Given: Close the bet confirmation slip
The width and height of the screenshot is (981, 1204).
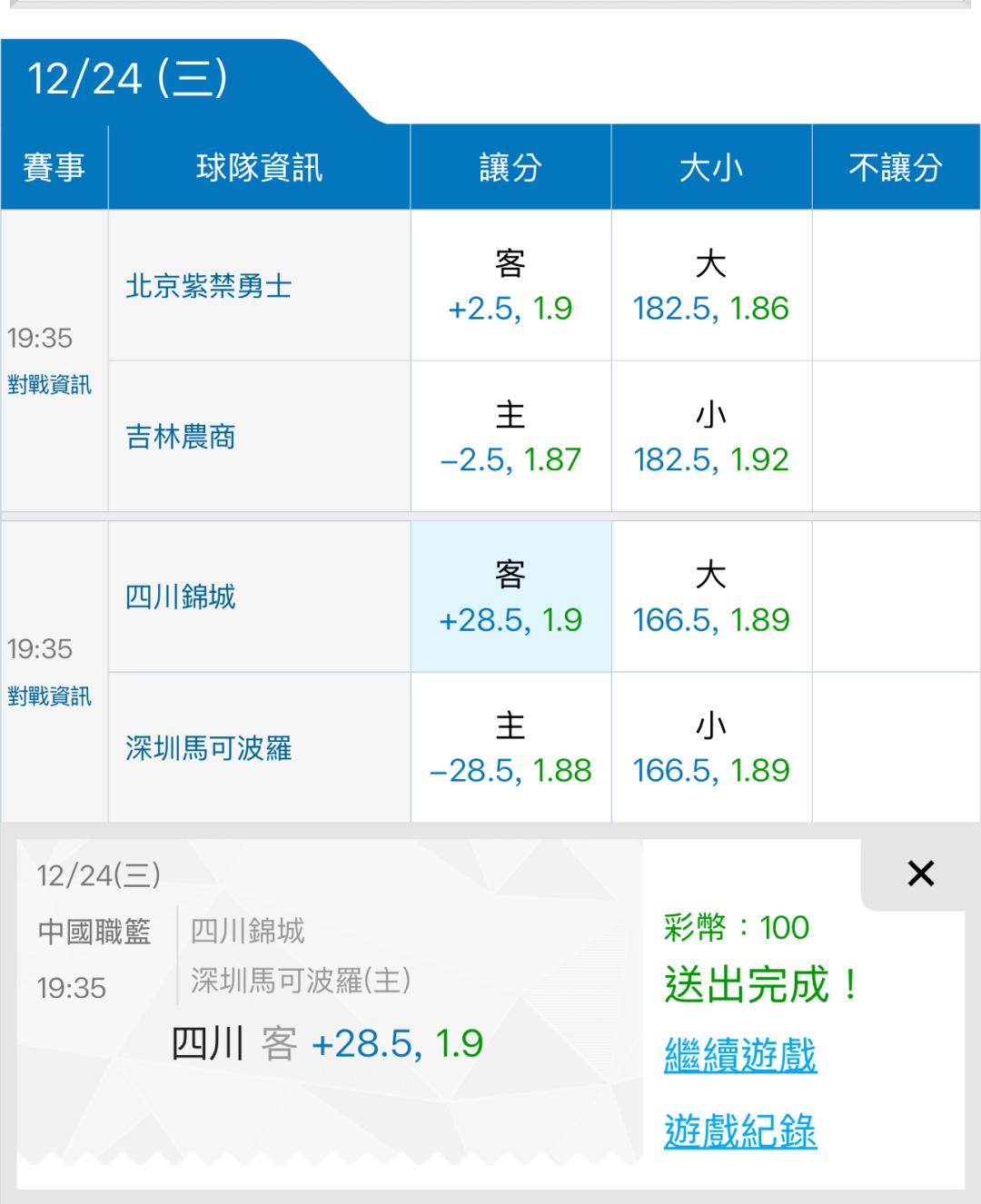Looking at the screenshot, I should point(920,873).
